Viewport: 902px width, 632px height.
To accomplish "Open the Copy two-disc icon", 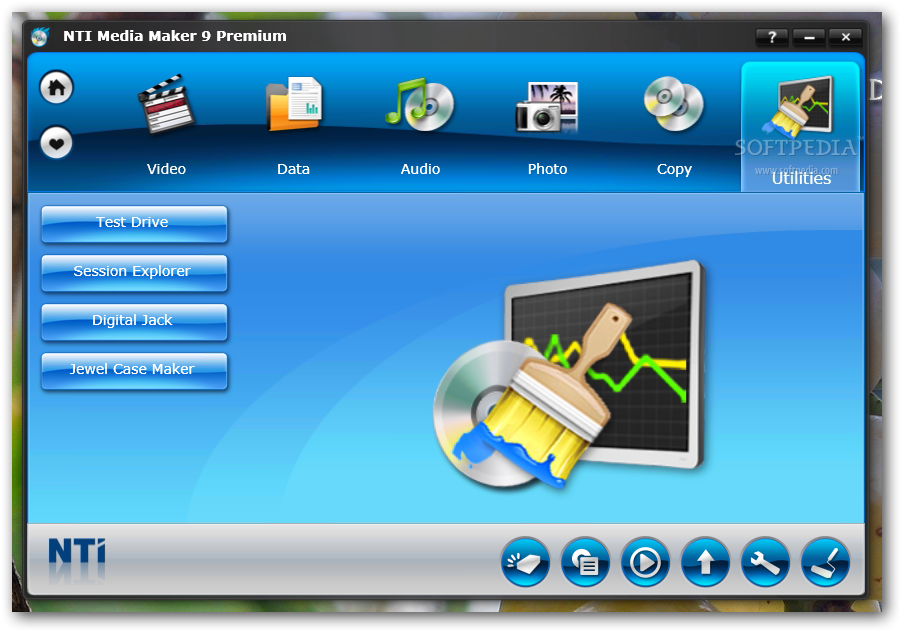I will pyautogui.click(x=674, y=104).
